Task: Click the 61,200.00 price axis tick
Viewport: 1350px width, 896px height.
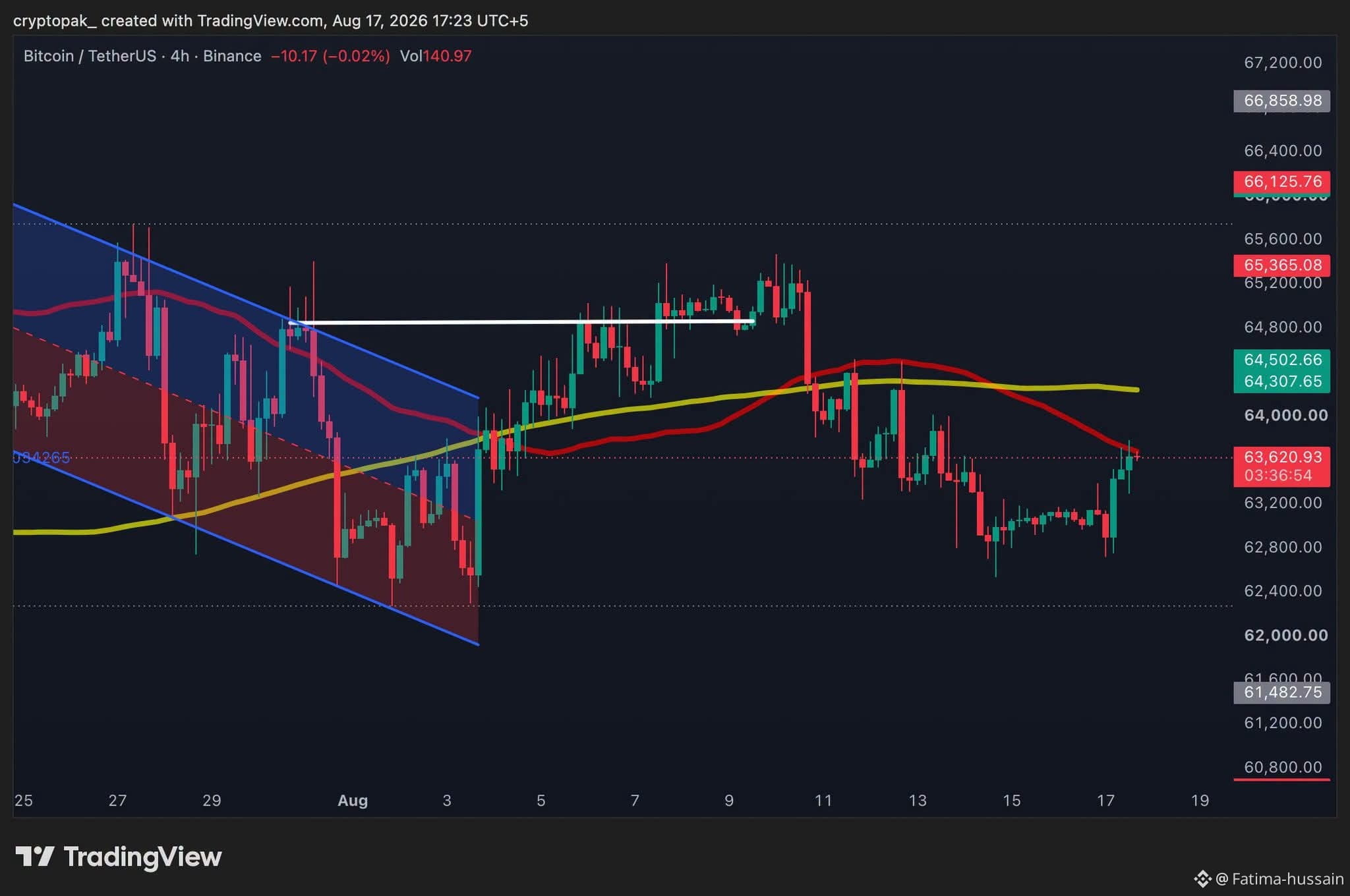Action: (x=1283, y=723)
